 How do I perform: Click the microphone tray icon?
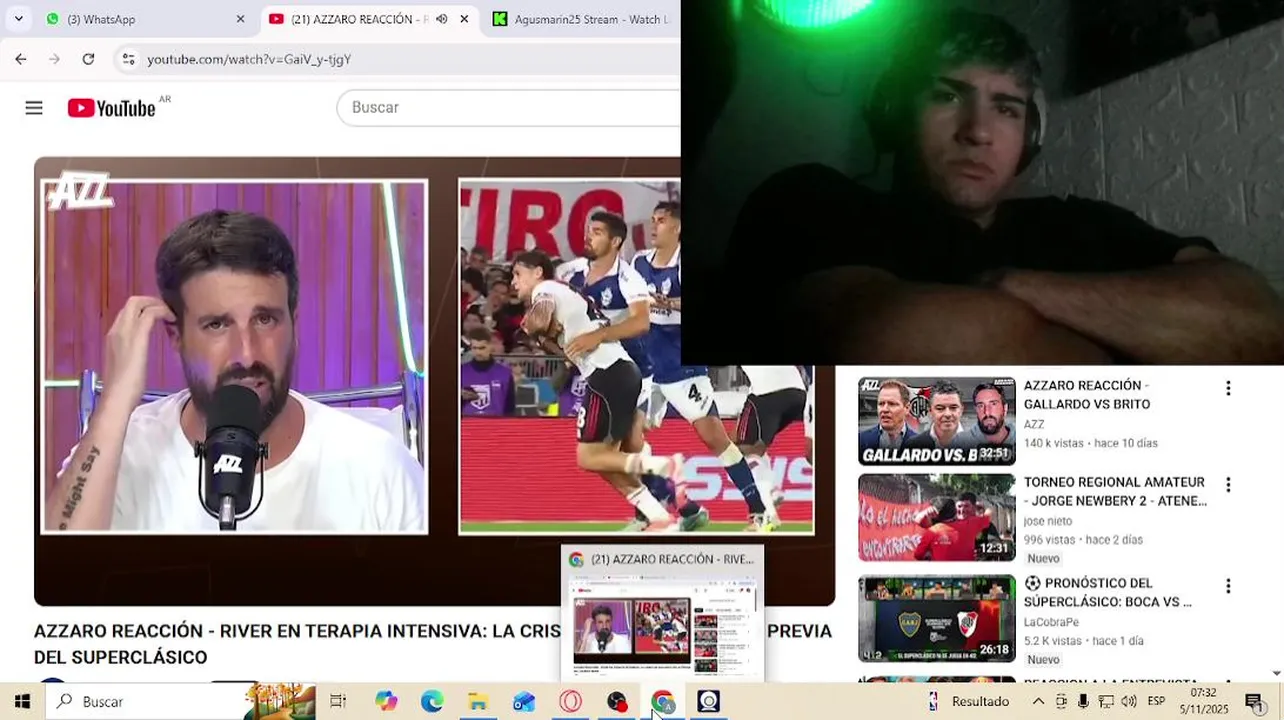coord(1083,702)
